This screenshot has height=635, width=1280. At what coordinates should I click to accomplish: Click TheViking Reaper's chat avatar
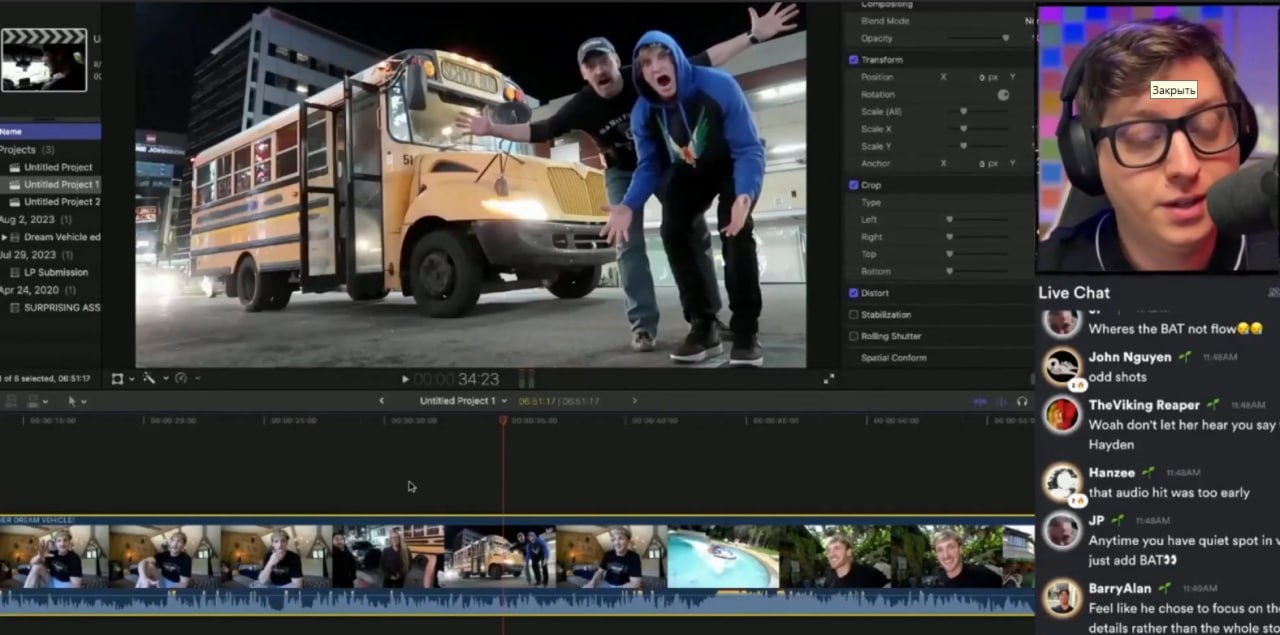click(x=1062, y=414)
